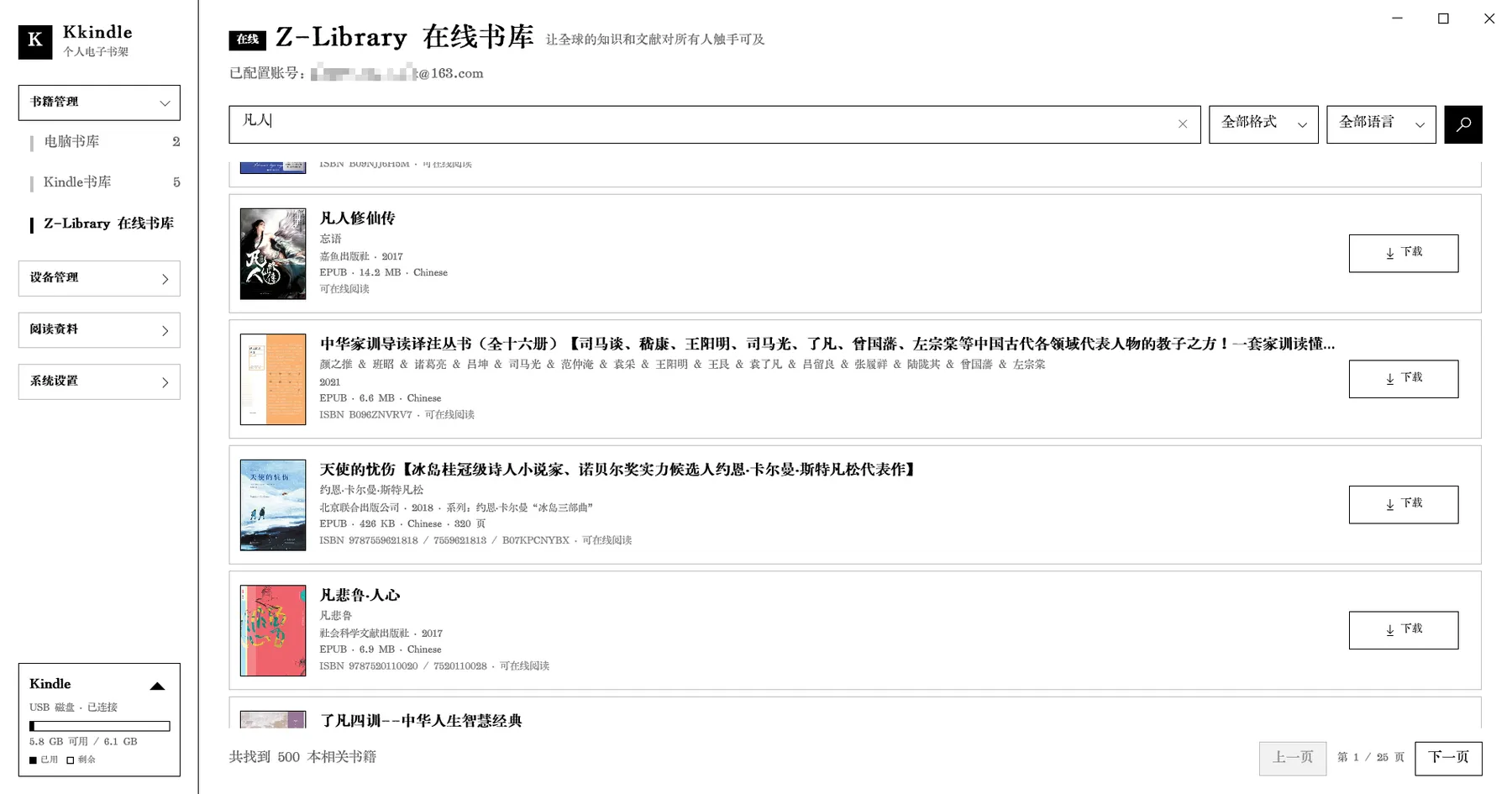
Task: Expand the 书籍管理 section
Action: pos(99,103)
